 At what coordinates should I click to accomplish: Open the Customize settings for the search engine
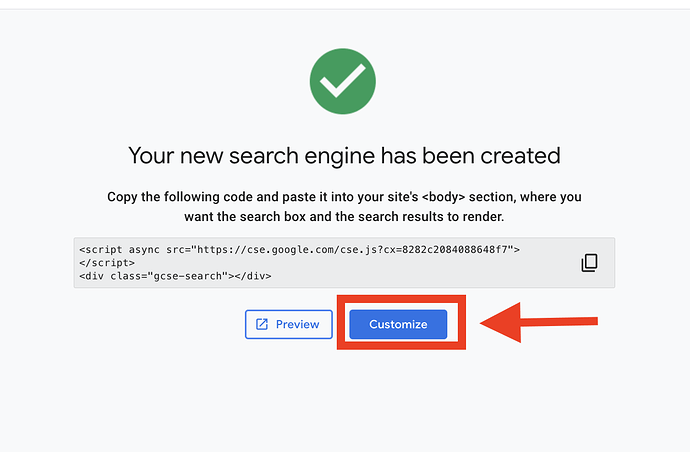click(398, 324)
